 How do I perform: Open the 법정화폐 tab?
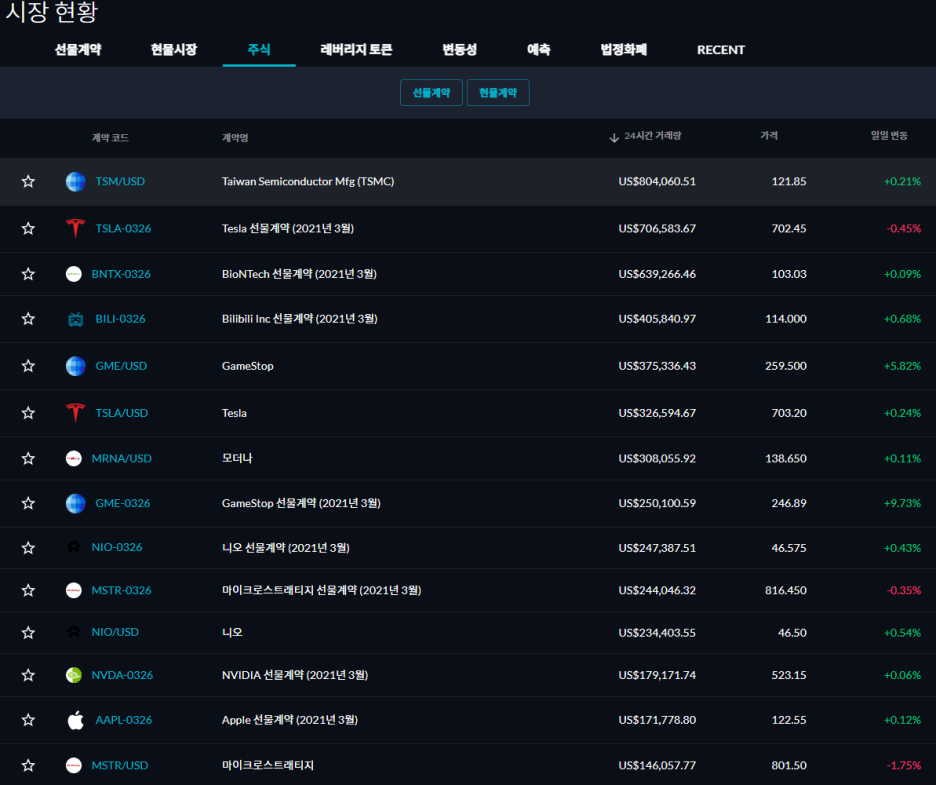coord(624,50)
